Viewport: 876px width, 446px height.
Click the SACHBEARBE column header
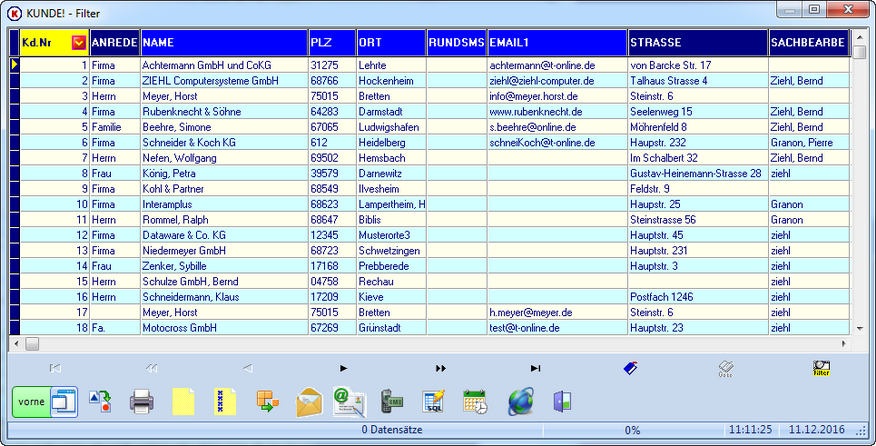pos(809,42)
